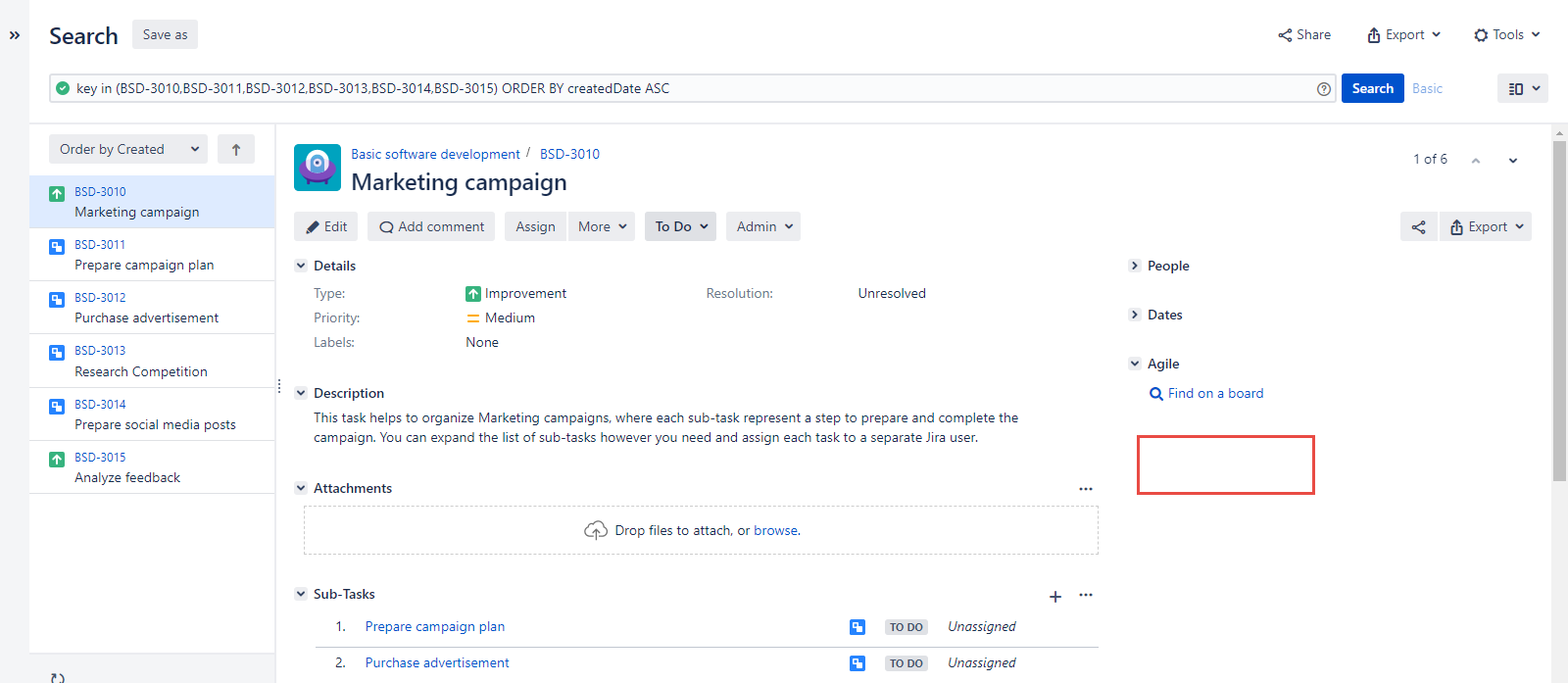Refresh search results at bottom of list
This screenshot has height=683, width=1568.
(58, 677)
